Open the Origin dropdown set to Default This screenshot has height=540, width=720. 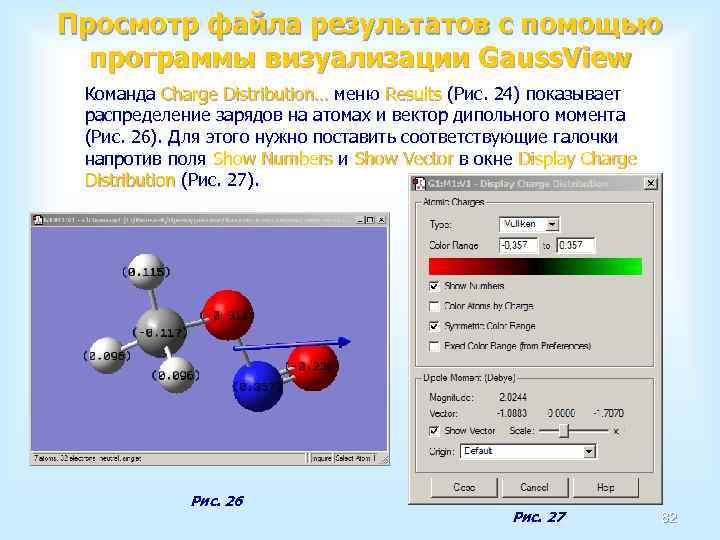[x=528, y=451]
